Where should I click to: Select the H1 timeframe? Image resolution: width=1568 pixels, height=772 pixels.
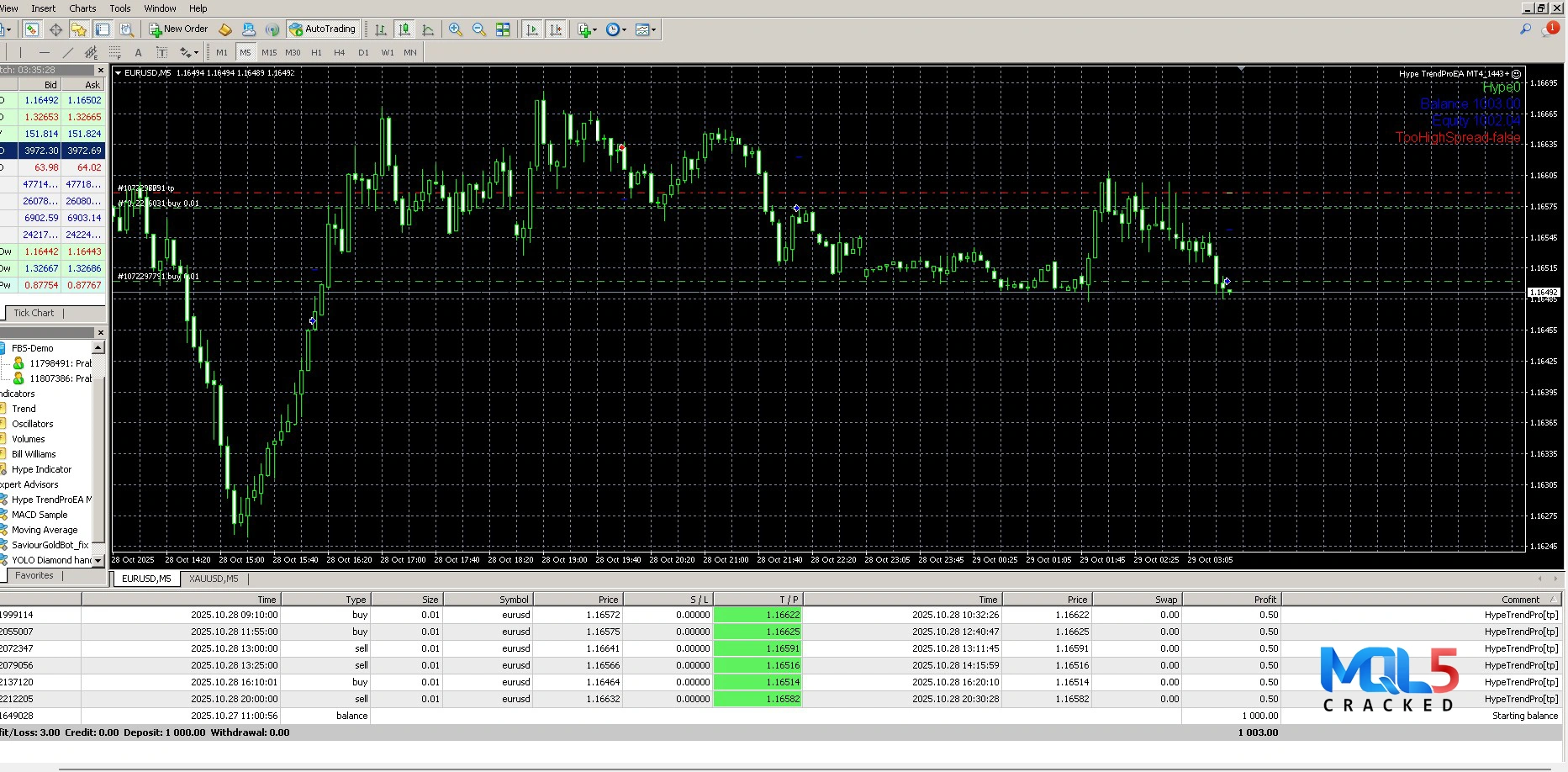(x=316, y=52)
